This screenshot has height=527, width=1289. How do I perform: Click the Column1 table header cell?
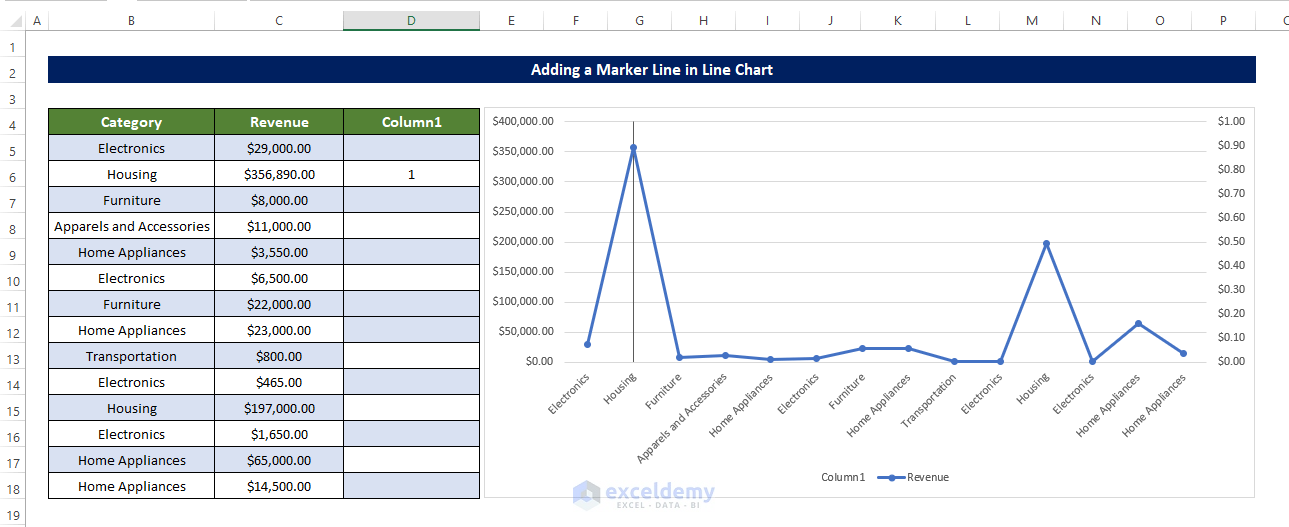point(411,122)
